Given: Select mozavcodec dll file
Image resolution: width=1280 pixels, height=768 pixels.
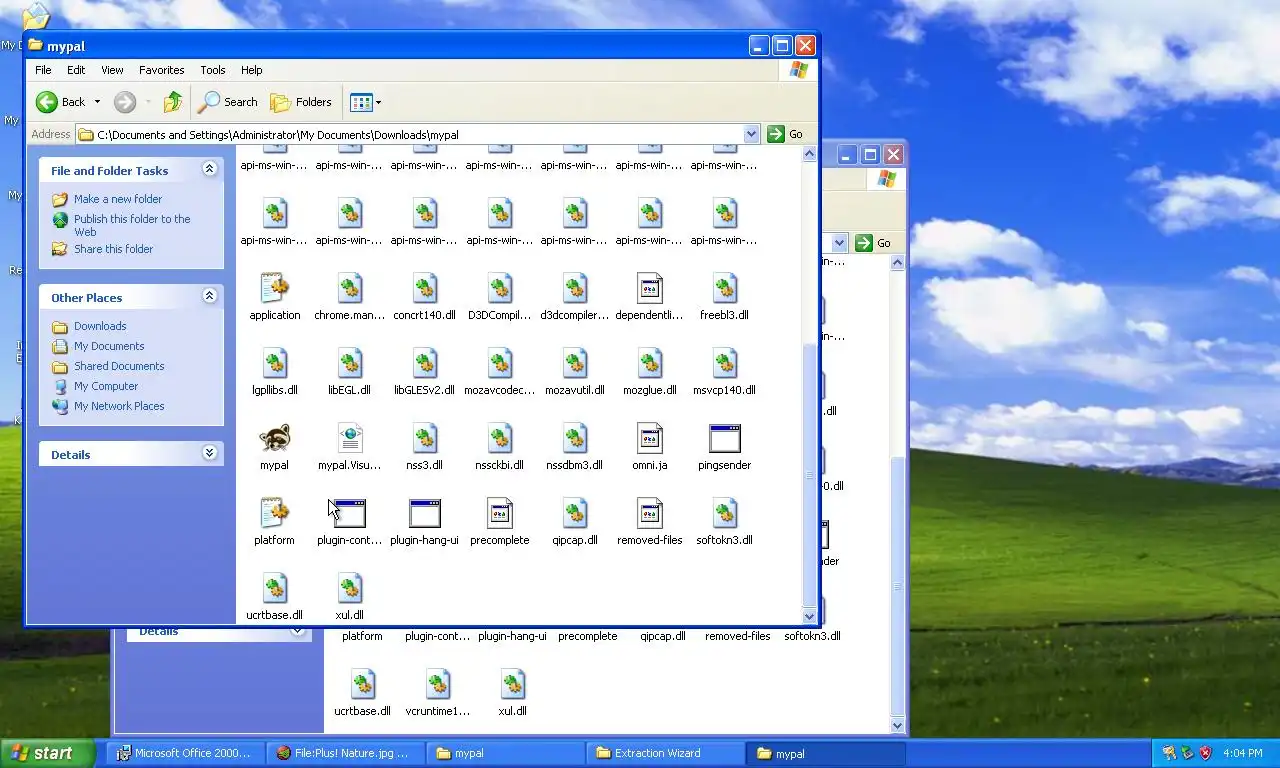Looking at the screenshot, I should tap(500, 363).
